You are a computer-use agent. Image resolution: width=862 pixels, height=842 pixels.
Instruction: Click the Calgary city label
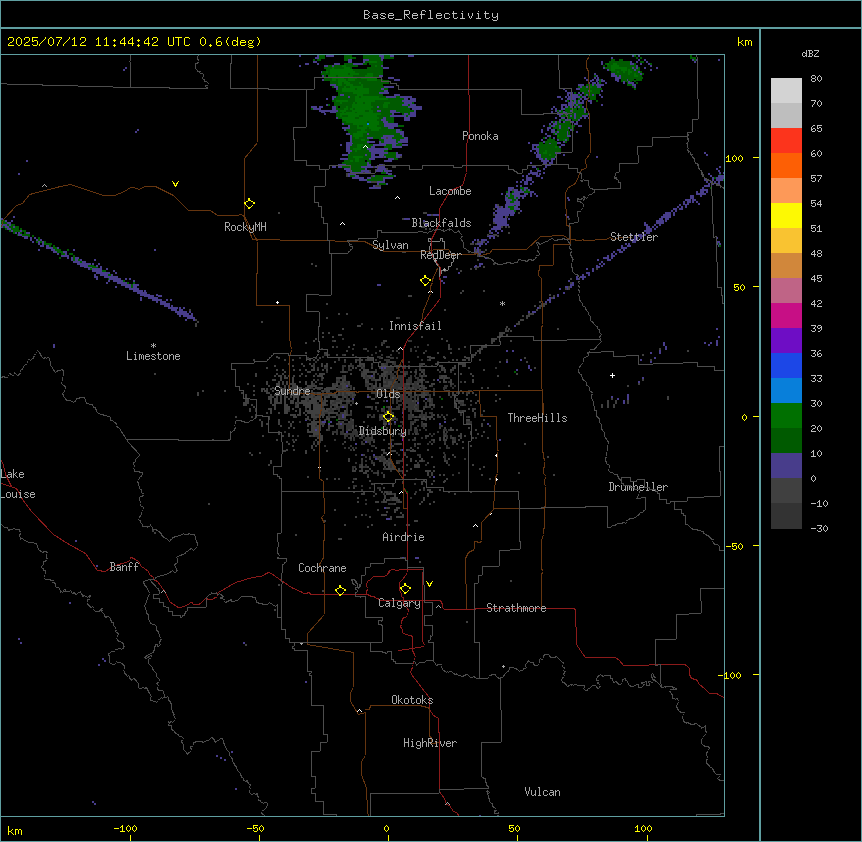(399, 603)
